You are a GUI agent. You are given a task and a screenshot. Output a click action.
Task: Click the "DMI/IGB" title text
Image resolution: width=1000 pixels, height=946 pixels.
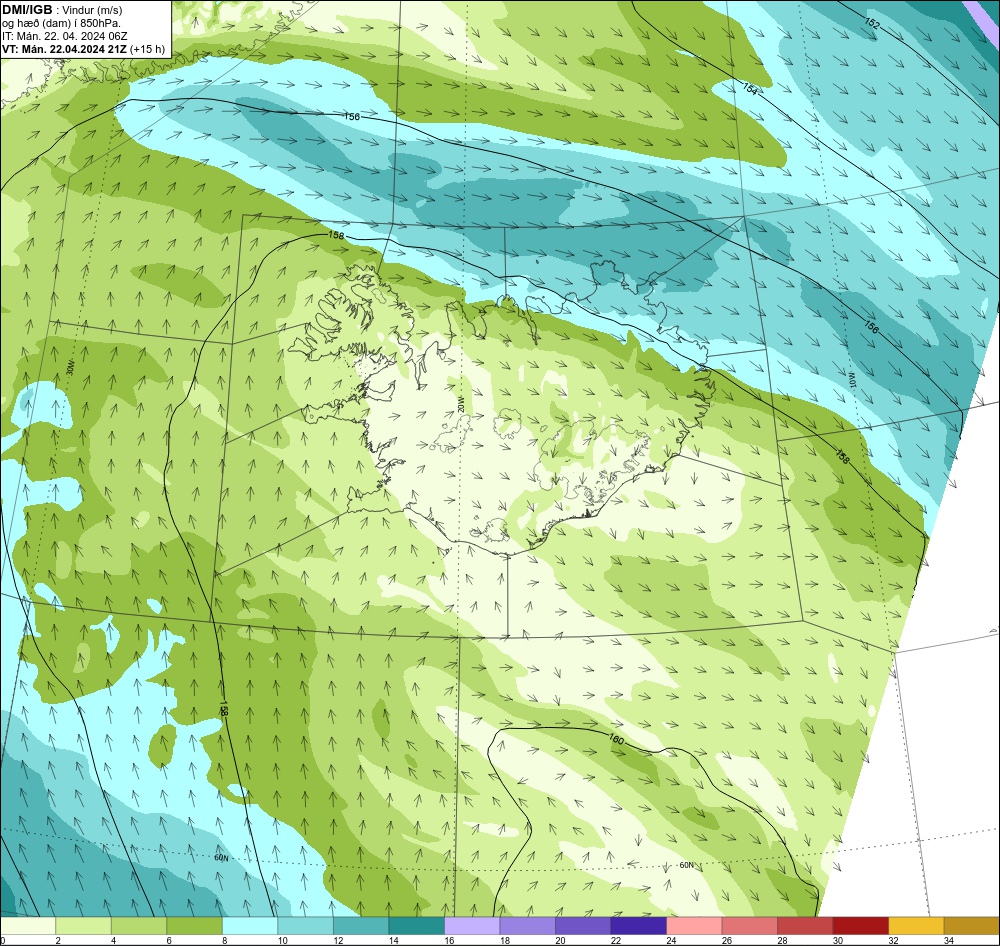(x=27, y=10)
